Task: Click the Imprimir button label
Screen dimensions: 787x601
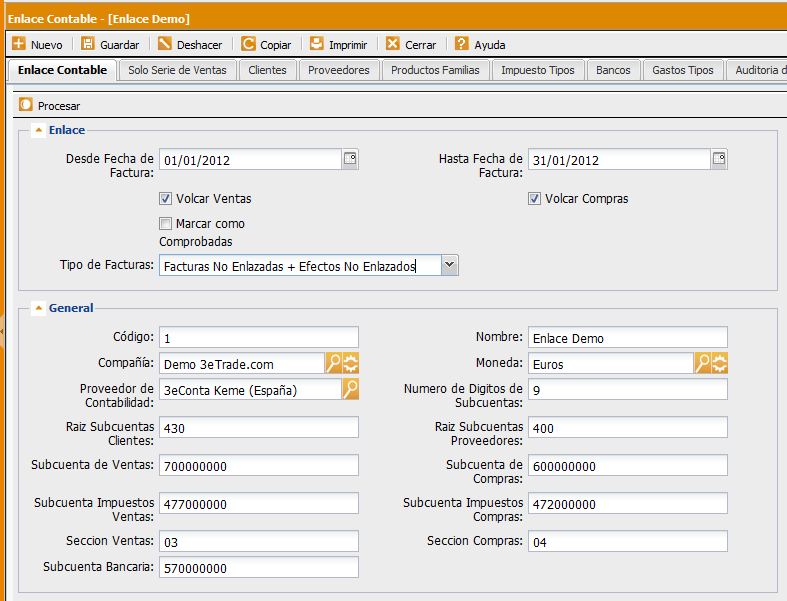Action: [x=348, y=45]
